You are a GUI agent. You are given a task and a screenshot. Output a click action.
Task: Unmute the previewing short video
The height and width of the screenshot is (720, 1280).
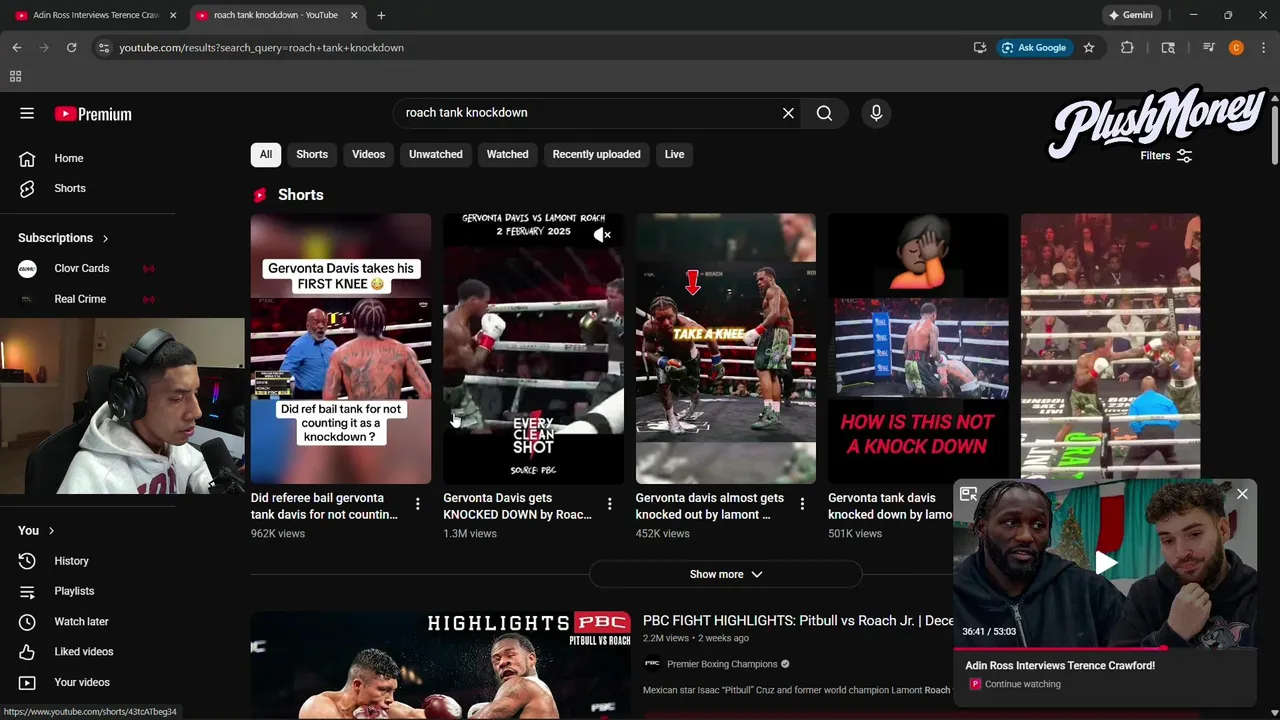pos(602,235)
